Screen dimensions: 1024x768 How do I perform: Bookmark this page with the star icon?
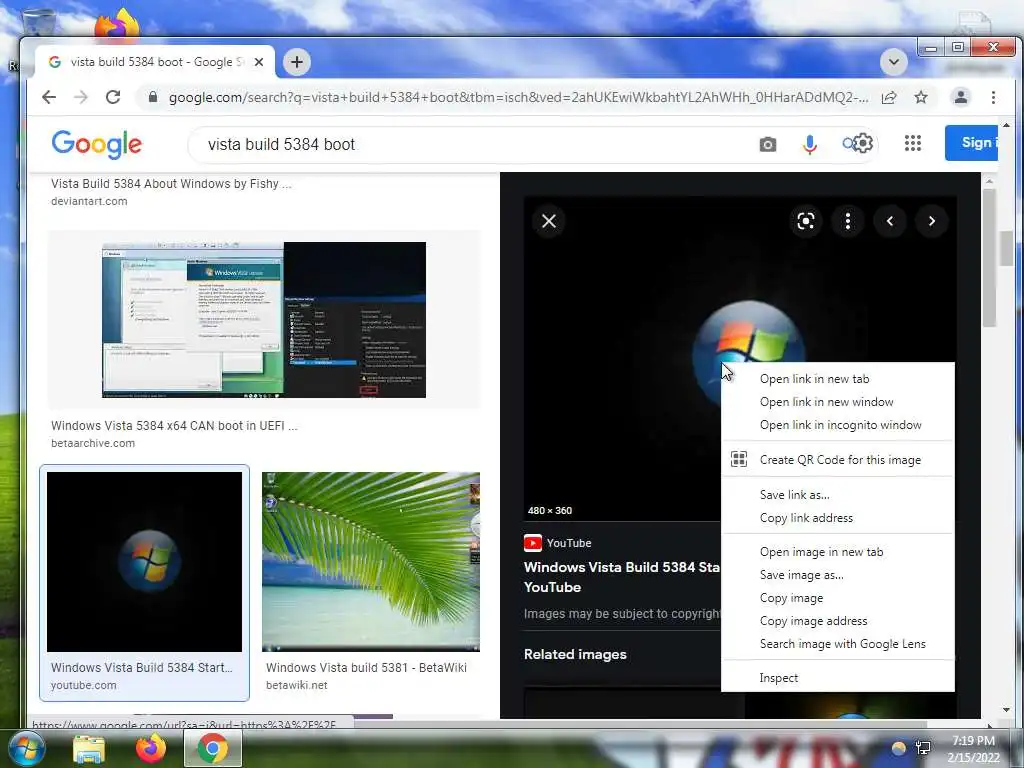pyautogui.click(x=921, y=97)
